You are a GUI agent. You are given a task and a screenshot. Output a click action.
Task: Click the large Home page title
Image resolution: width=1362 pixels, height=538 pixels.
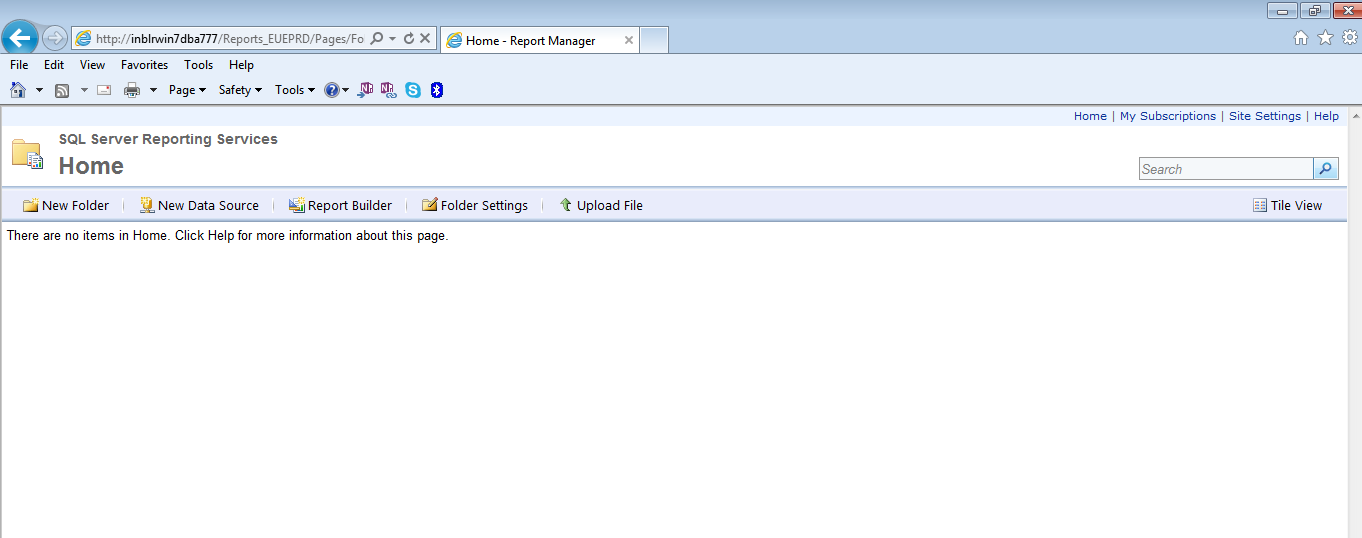point(91,166)
